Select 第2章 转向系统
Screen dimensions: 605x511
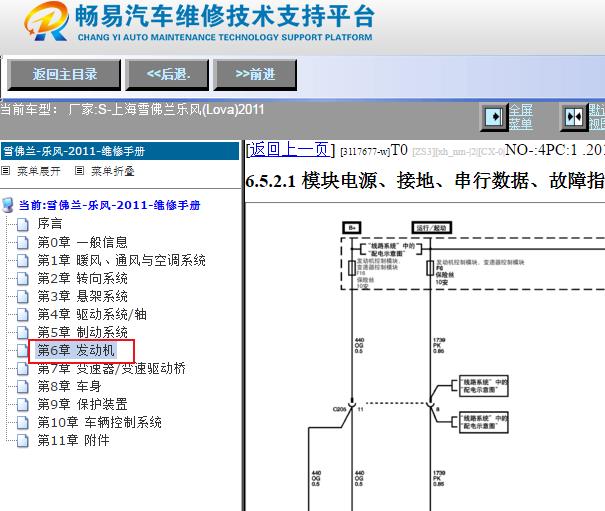tap(83, 278)
